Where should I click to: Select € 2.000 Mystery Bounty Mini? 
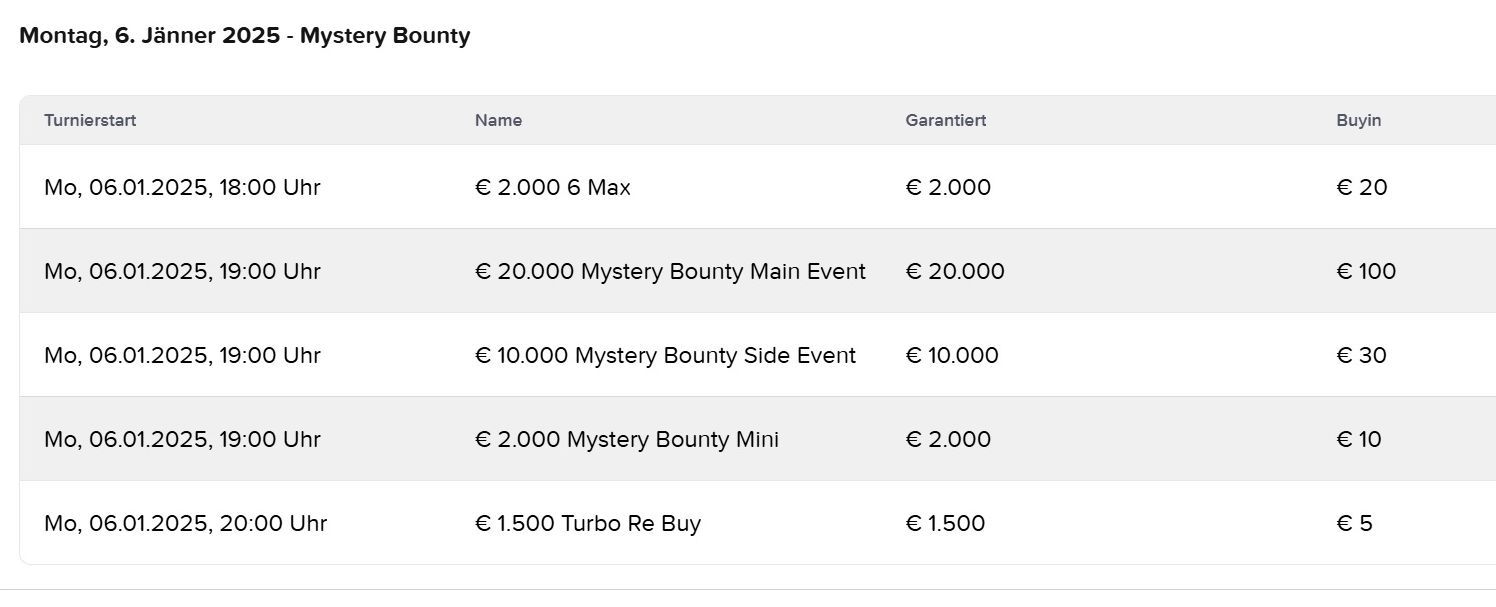(626, 439)
